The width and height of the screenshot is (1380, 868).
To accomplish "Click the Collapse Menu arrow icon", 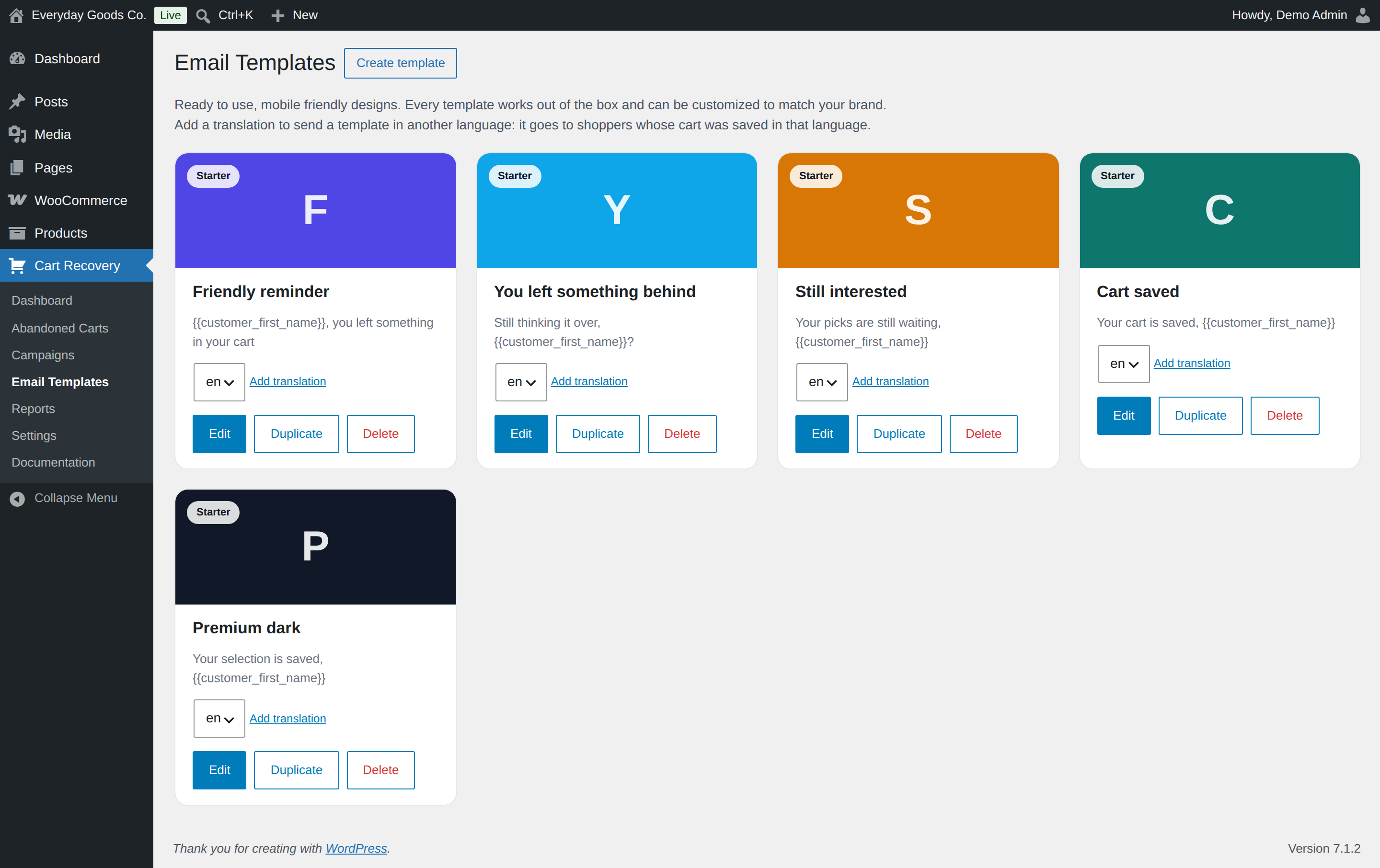I will coord(17,499).
